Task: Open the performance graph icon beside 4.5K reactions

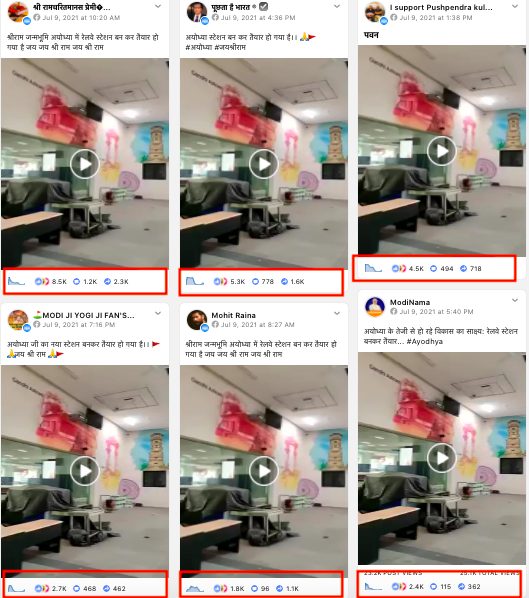Action: click(x=373, y=268)
